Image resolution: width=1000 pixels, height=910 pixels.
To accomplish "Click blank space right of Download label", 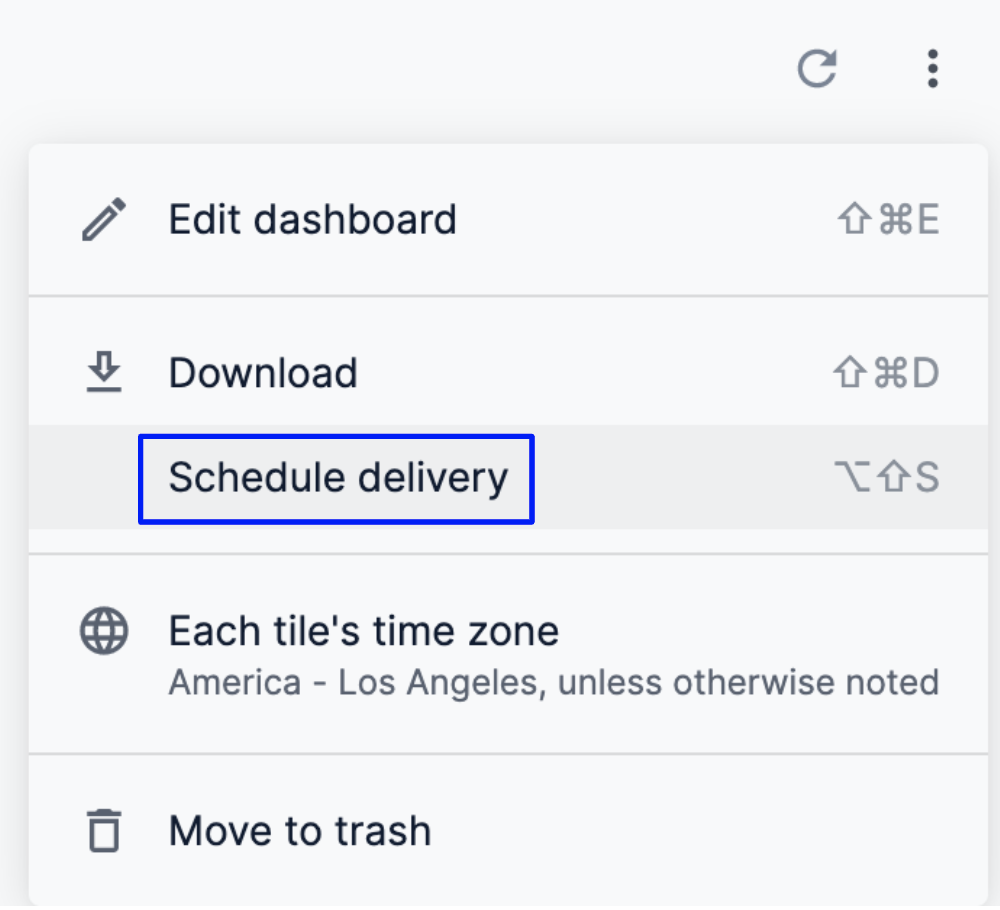I will [x=590, y=373].
